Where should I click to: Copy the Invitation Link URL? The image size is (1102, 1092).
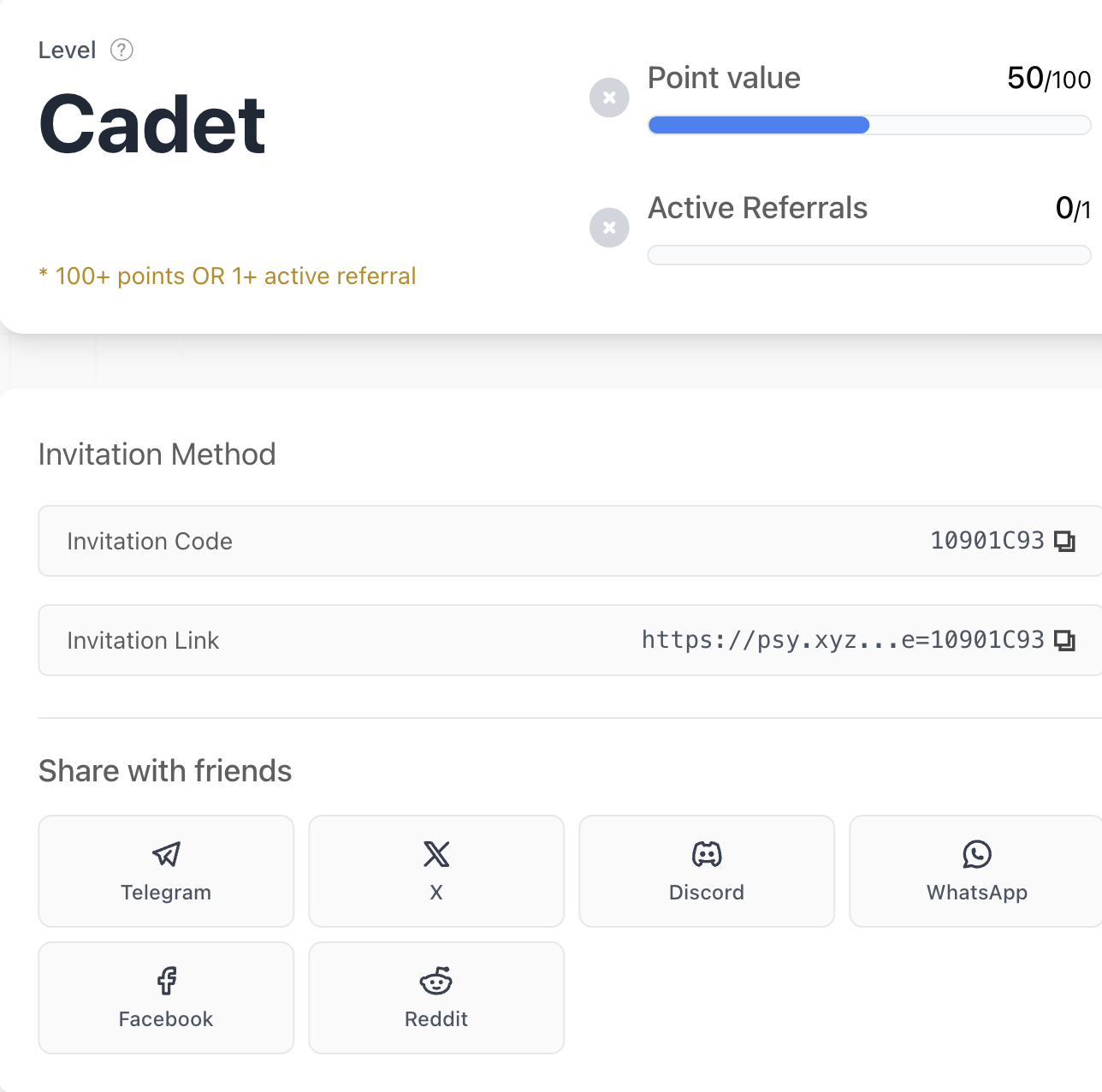tap(1064, 641)
